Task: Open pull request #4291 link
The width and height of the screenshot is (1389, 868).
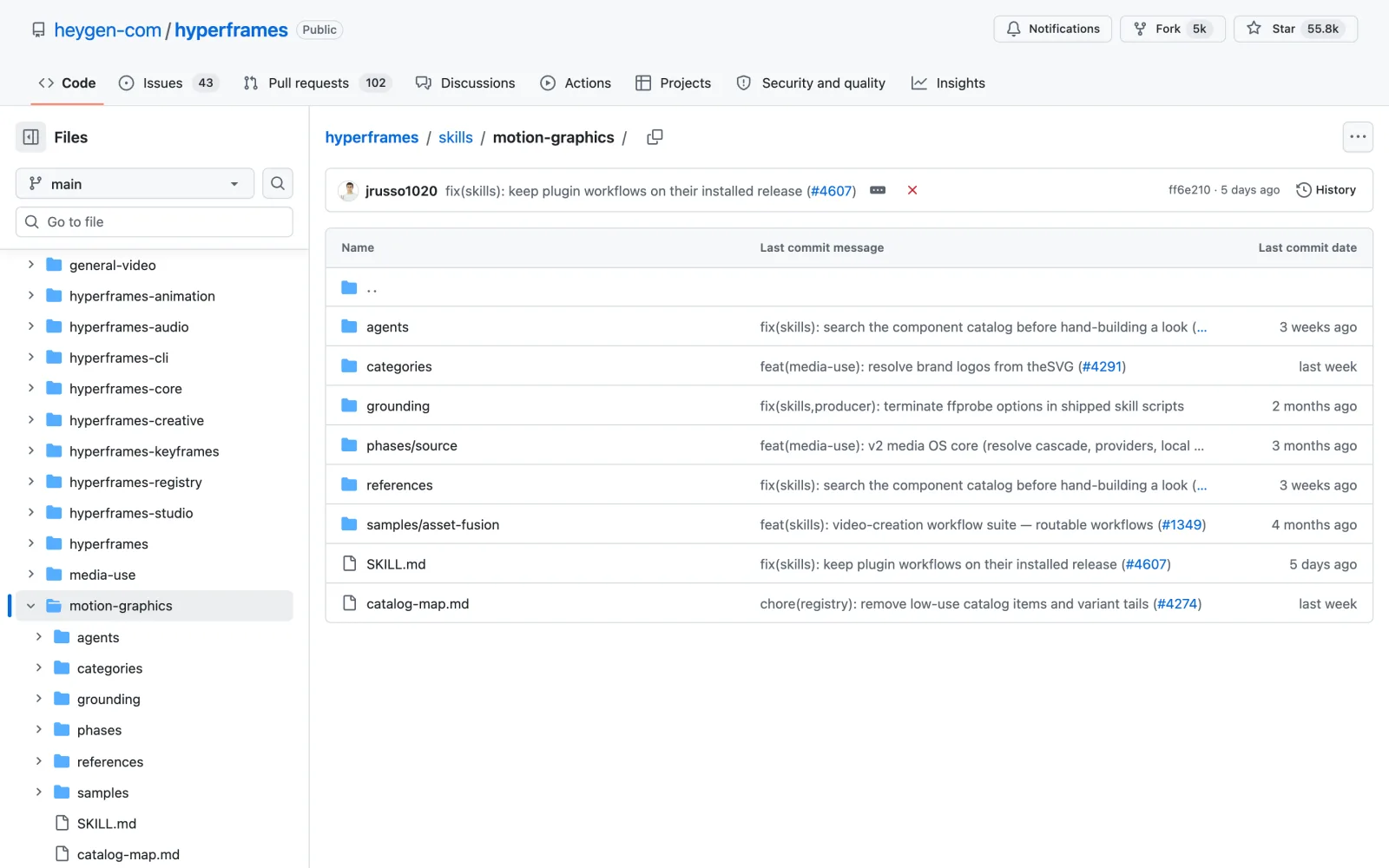Action: point(1102,366)
